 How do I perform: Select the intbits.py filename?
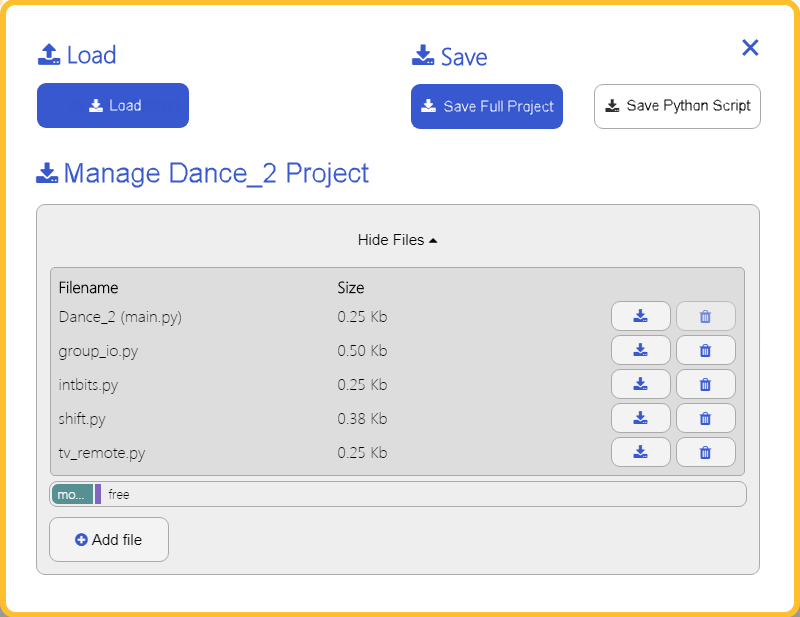[x=88, y=385]
